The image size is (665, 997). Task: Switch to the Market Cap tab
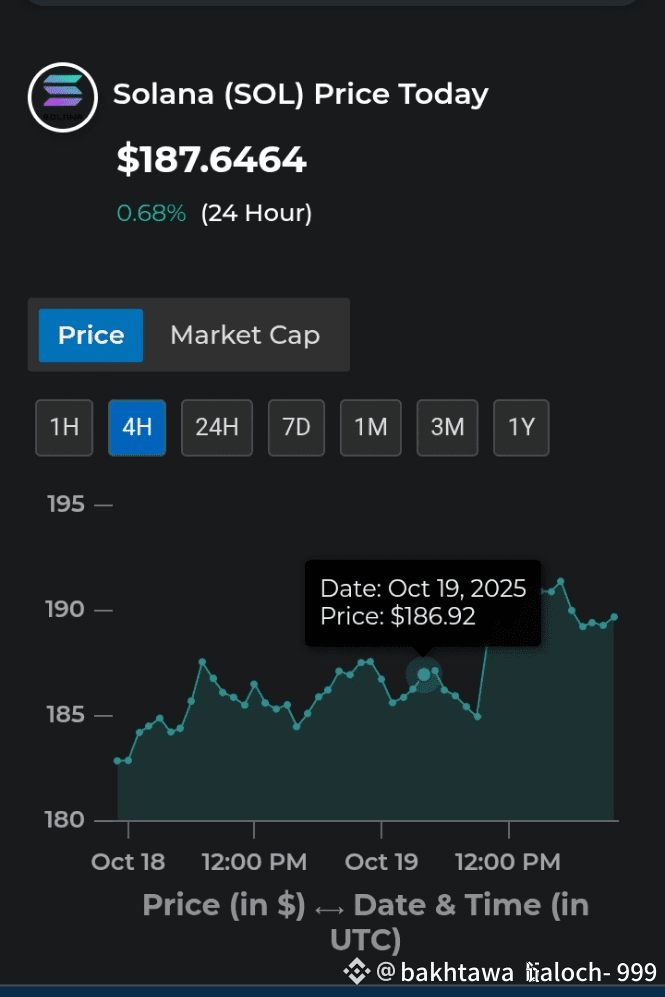tap(245, 335)
